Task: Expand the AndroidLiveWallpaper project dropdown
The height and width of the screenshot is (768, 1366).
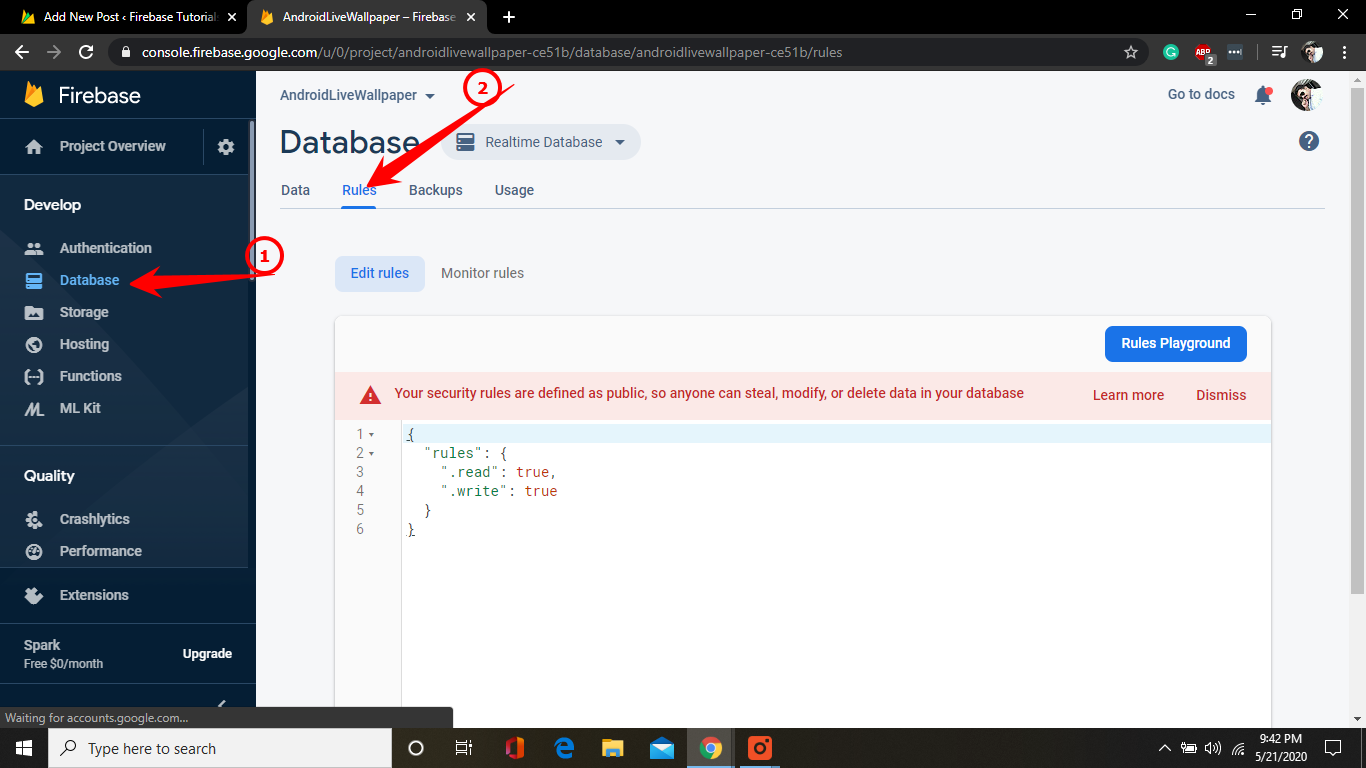Action: coord(357,95)
